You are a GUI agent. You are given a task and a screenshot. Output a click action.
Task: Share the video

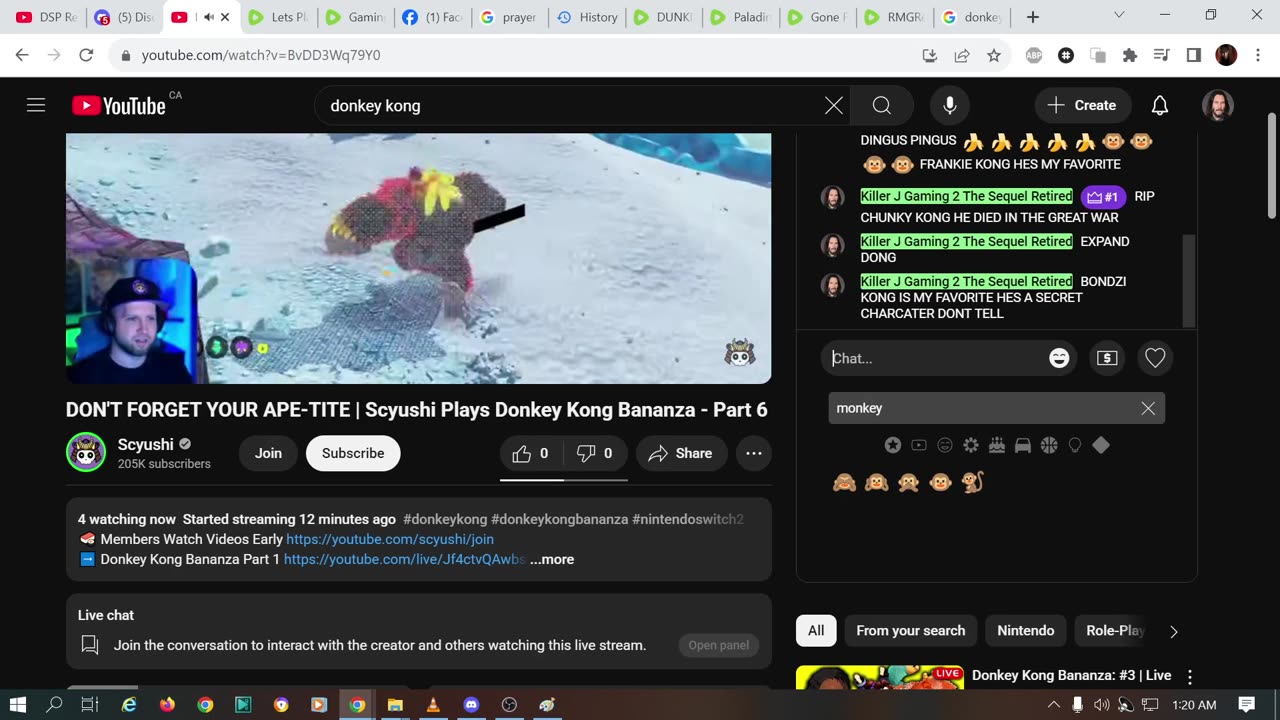(x=681, y=453)
